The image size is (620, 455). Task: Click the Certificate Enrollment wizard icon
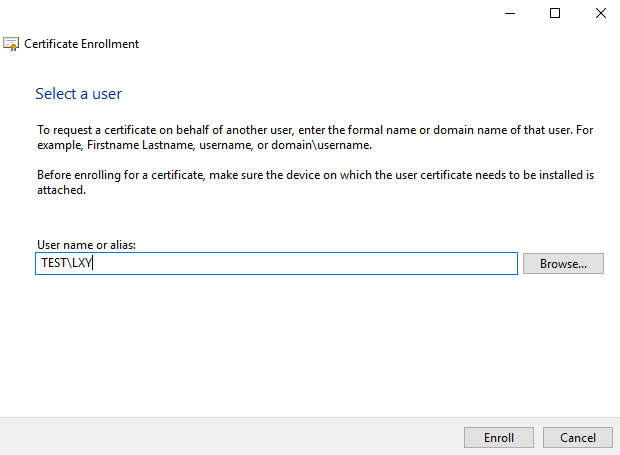coord(11,44)
